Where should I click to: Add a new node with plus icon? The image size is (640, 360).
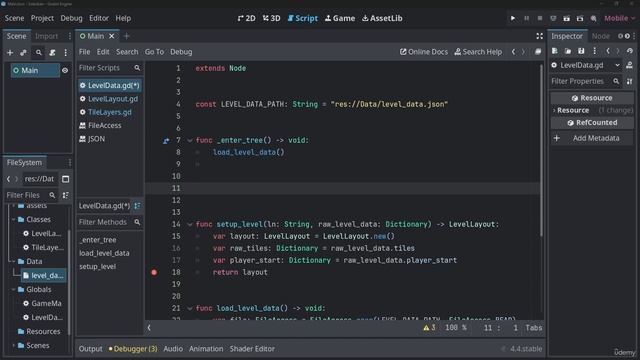coord(10,53)
